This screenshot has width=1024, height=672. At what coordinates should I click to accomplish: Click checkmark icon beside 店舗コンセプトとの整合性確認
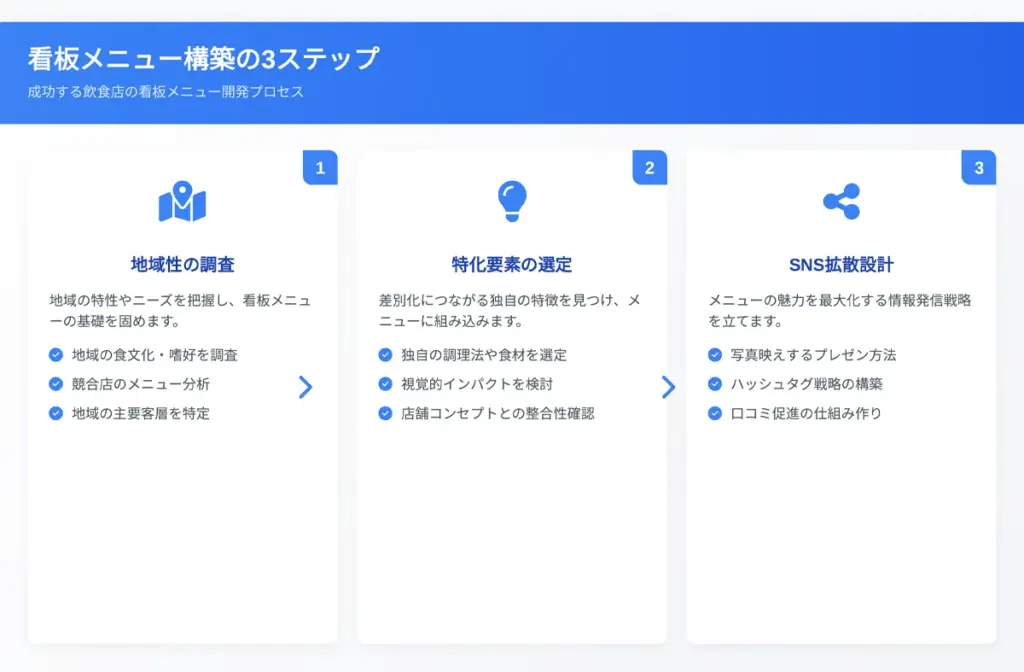point(385,413)
